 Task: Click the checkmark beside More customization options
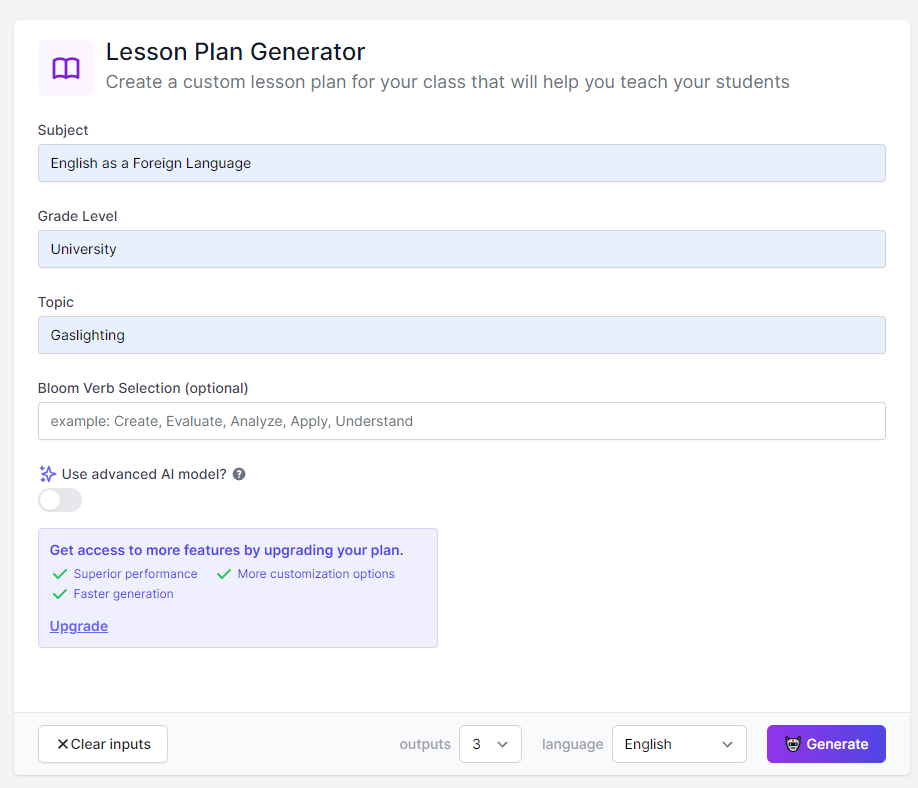click(224, 574)
